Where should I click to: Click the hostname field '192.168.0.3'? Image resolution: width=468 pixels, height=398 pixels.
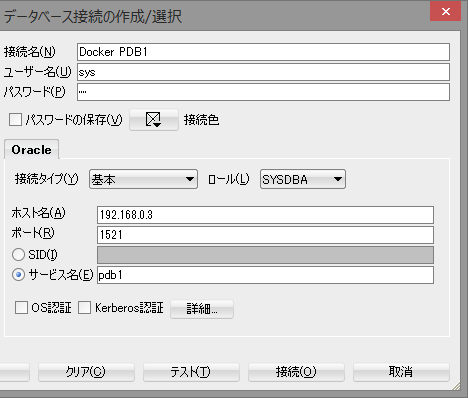click(265, 215)
